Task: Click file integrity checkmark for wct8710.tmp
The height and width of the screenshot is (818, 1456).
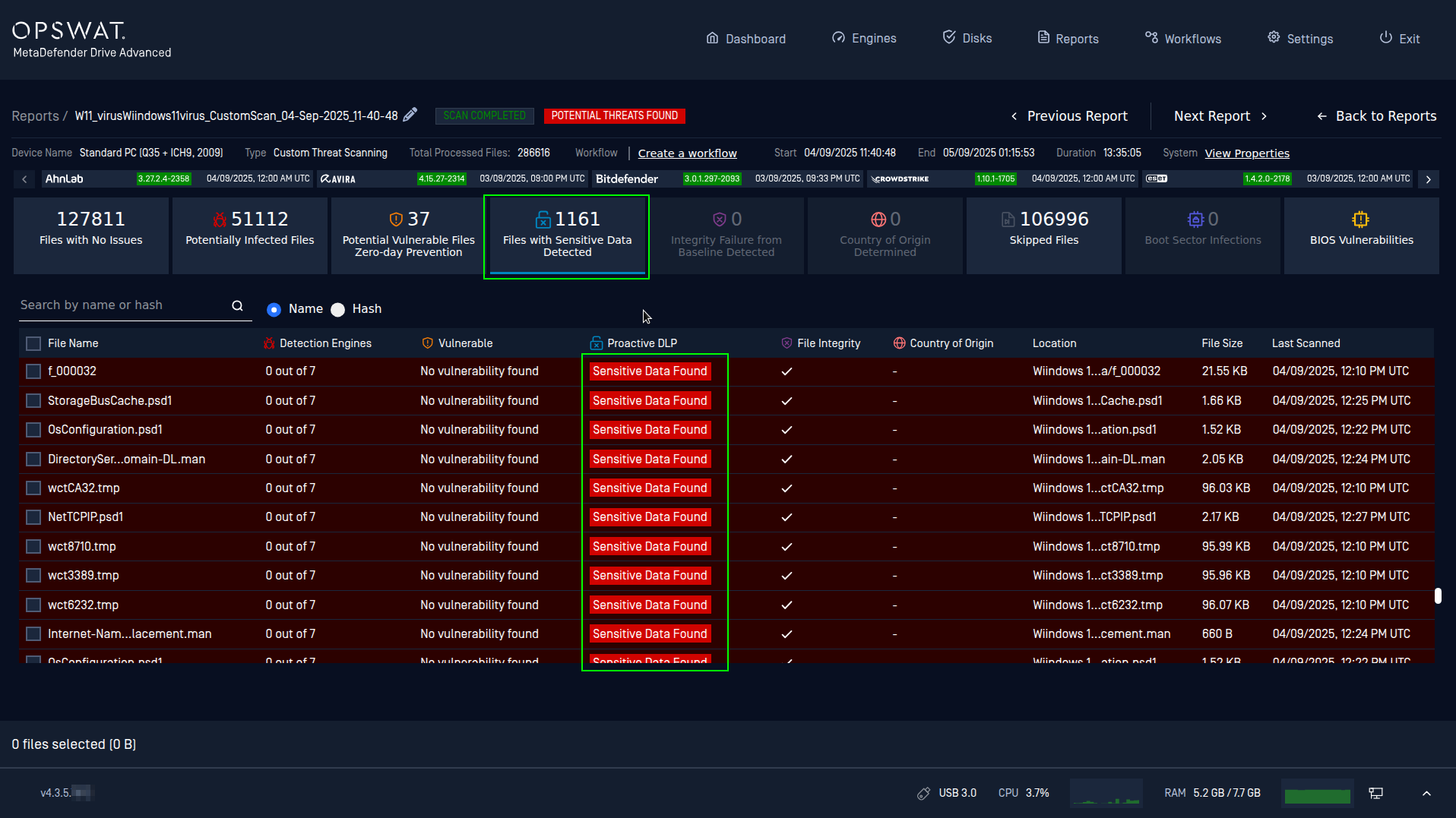Action: (x=787, y=547)
